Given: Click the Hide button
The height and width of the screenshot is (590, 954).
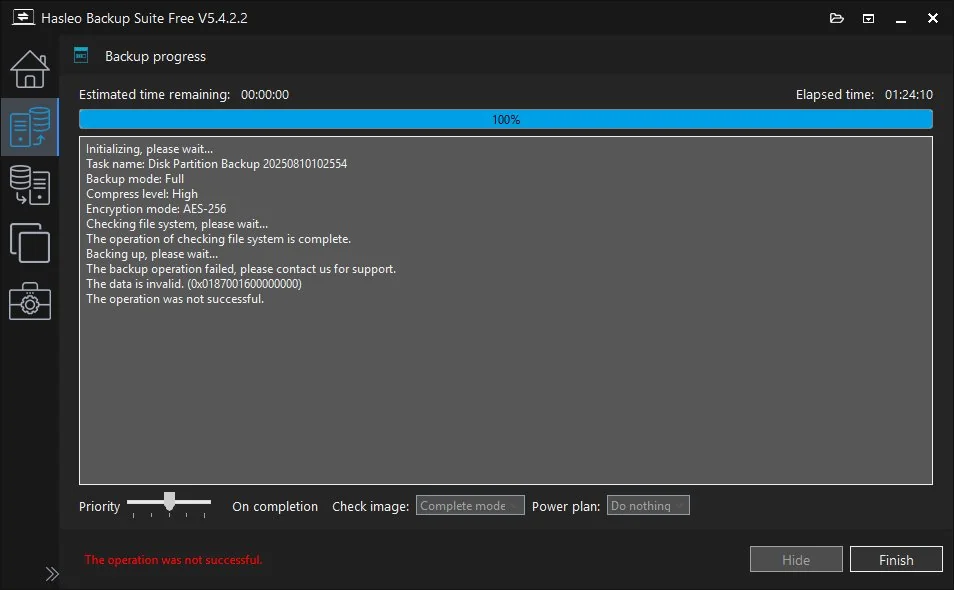Looking at the screenshot, I should click(796, 560).
